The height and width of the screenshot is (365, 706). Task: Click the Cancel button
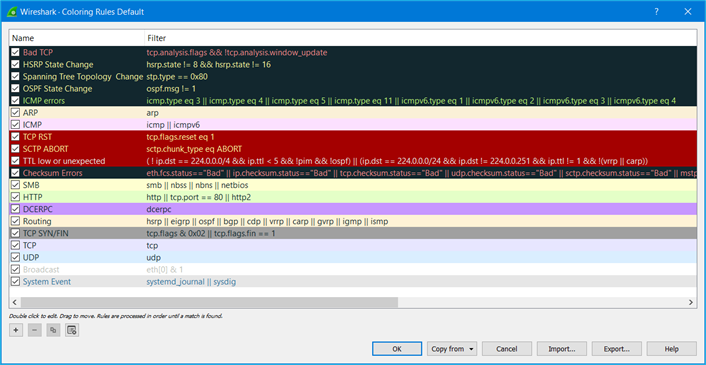click(x=507, y=349)
